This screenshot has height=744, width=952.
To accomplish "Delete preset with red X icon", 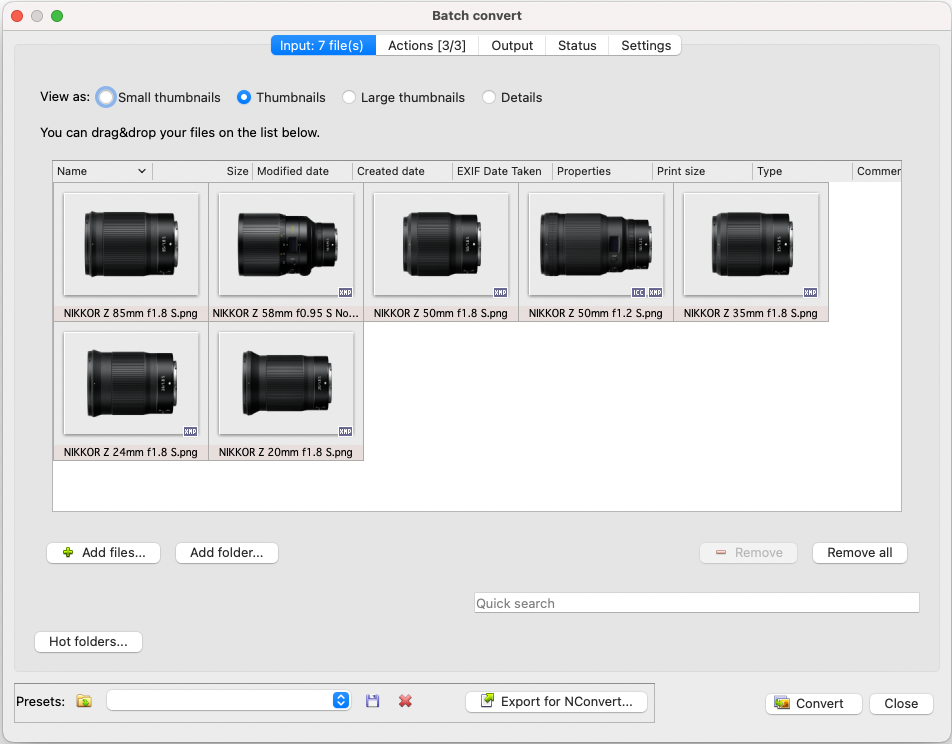I will click(x=405, y=701).
